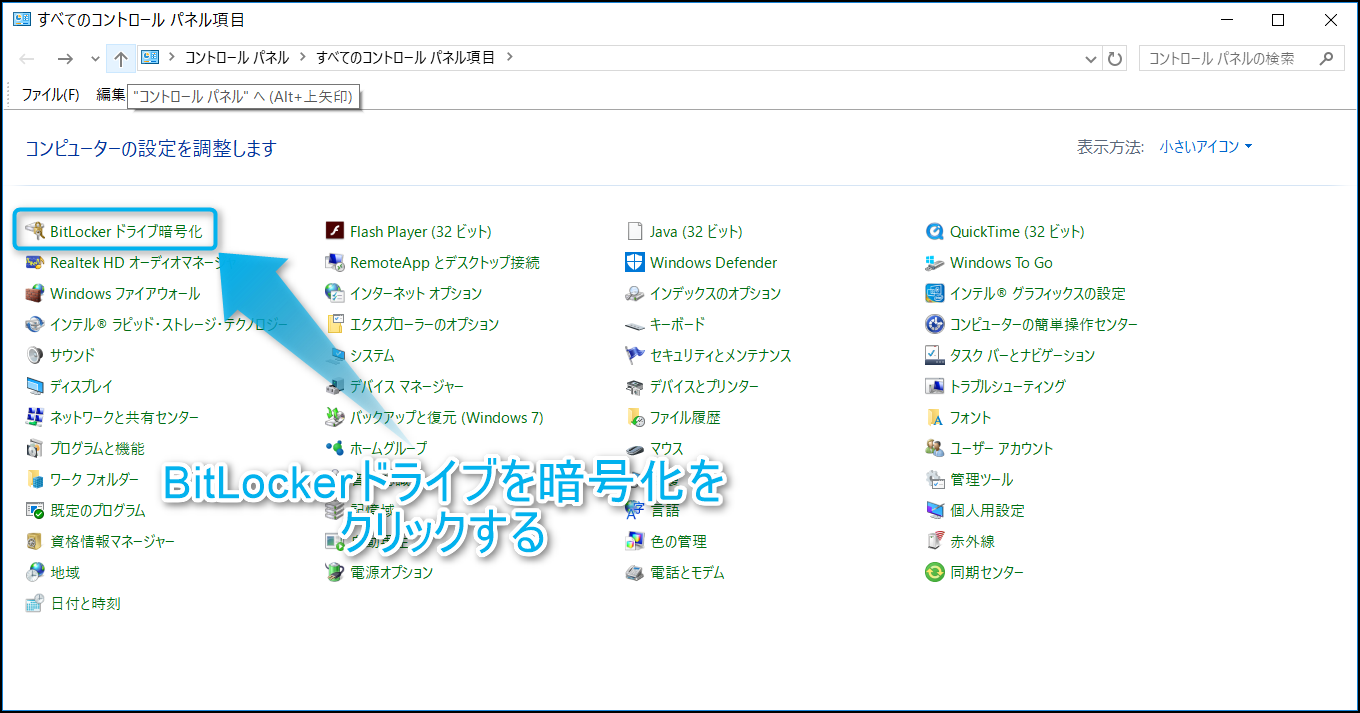Open the デバイスとプリンター icon
Image resolution: width=1360 pixels, height=713 pixels.
[634, 387]
